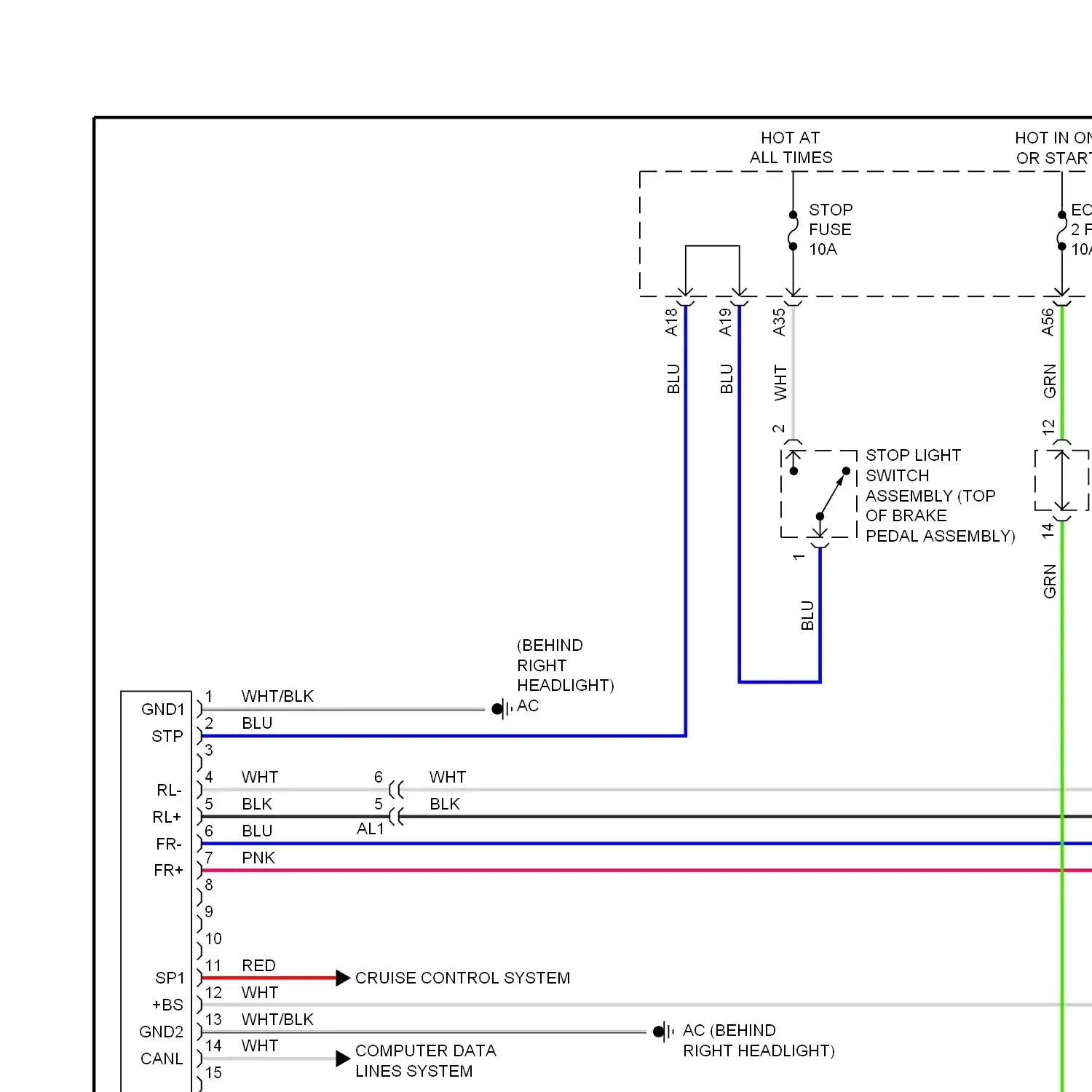Click the FR+ terminal label
The image size is (1092, 1092).
168,871
